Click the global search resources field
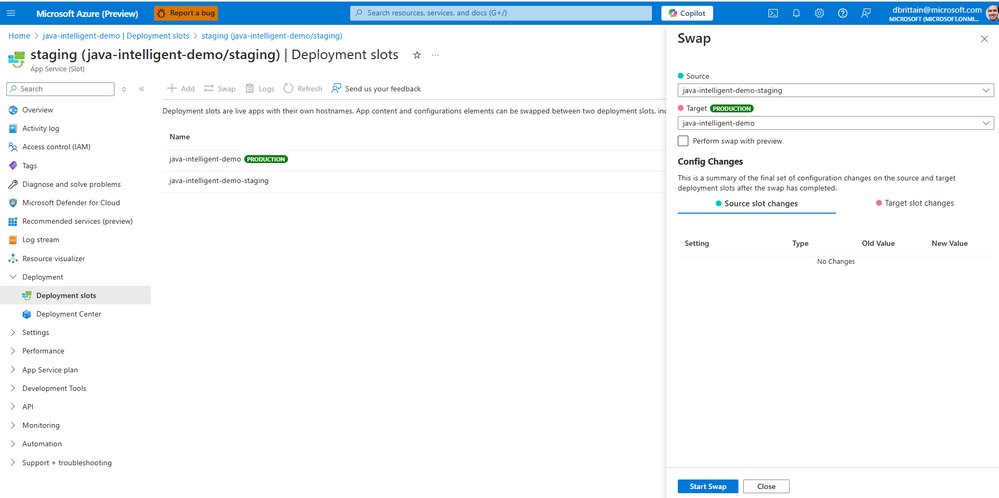The height and width of the screenshot is (498, 999). pos(501,13)
